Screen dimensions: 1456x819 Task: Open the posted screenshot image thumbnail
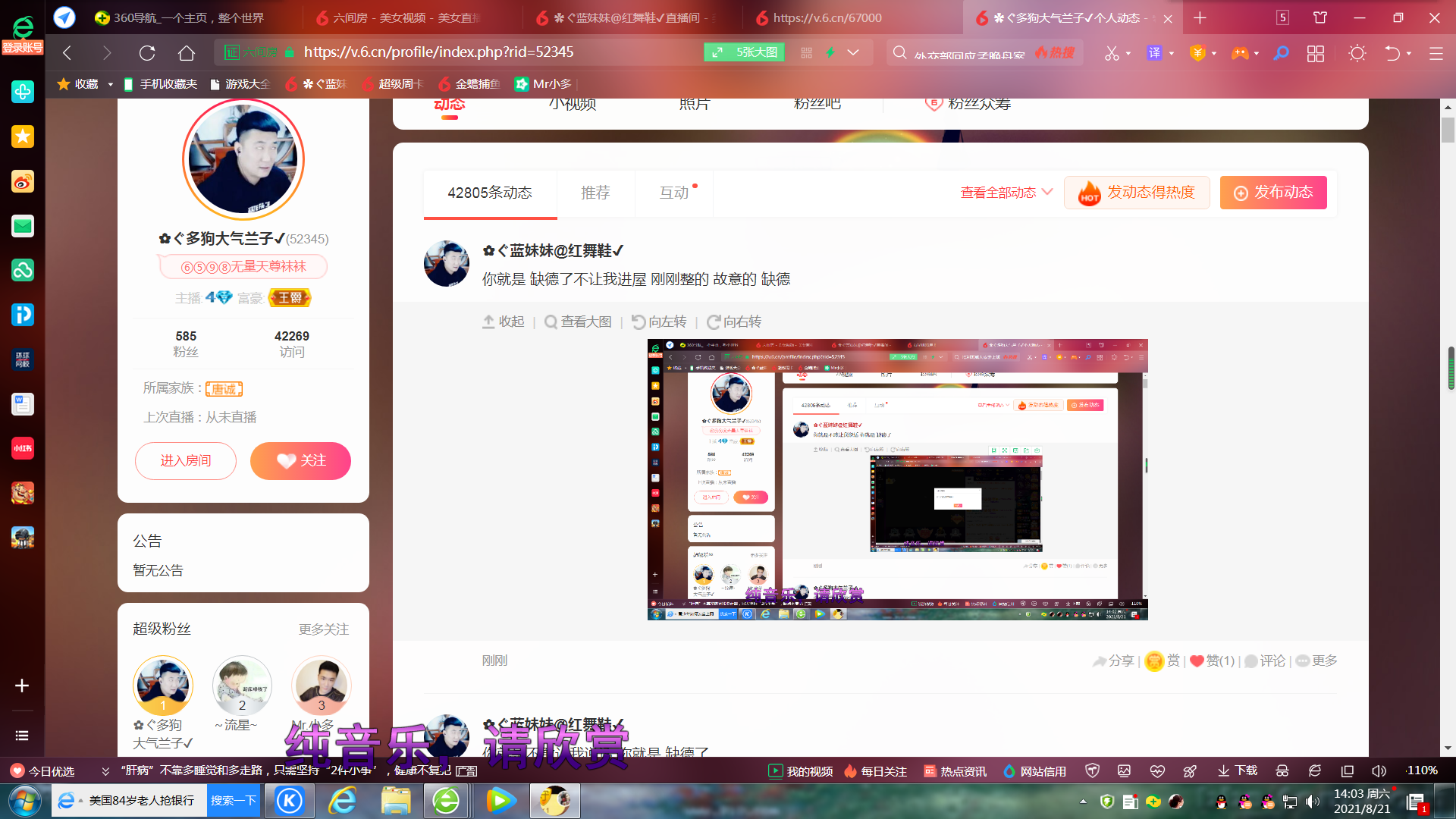897,479
